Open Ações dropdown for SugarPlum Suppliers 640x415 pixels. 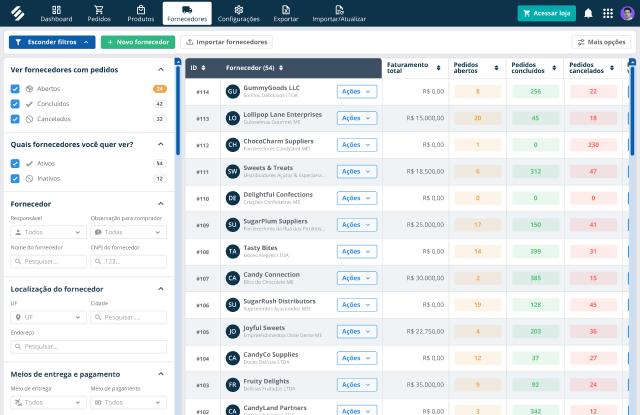point(357,225)
